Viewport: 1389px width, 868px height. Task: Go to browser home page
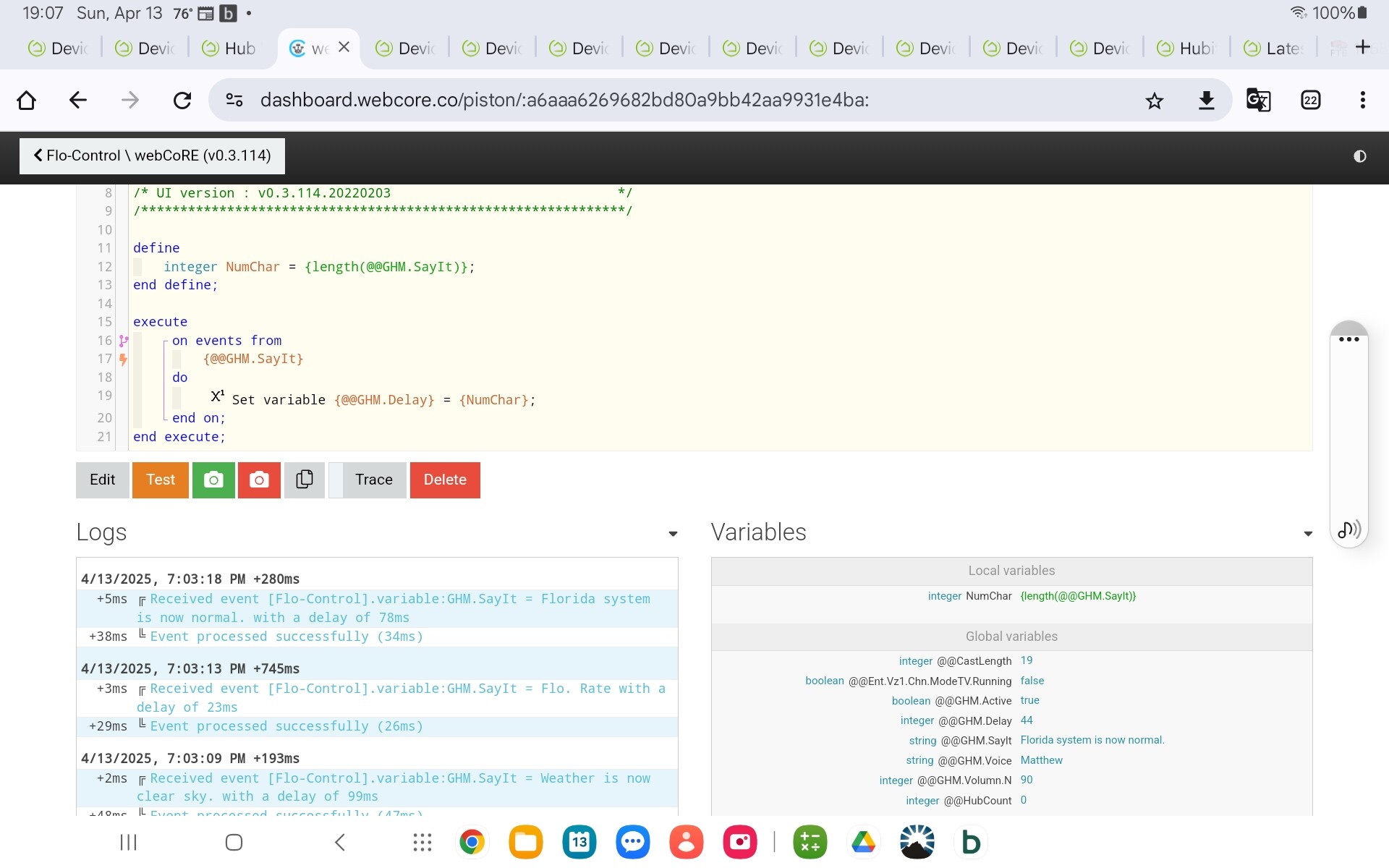(26, 100)
